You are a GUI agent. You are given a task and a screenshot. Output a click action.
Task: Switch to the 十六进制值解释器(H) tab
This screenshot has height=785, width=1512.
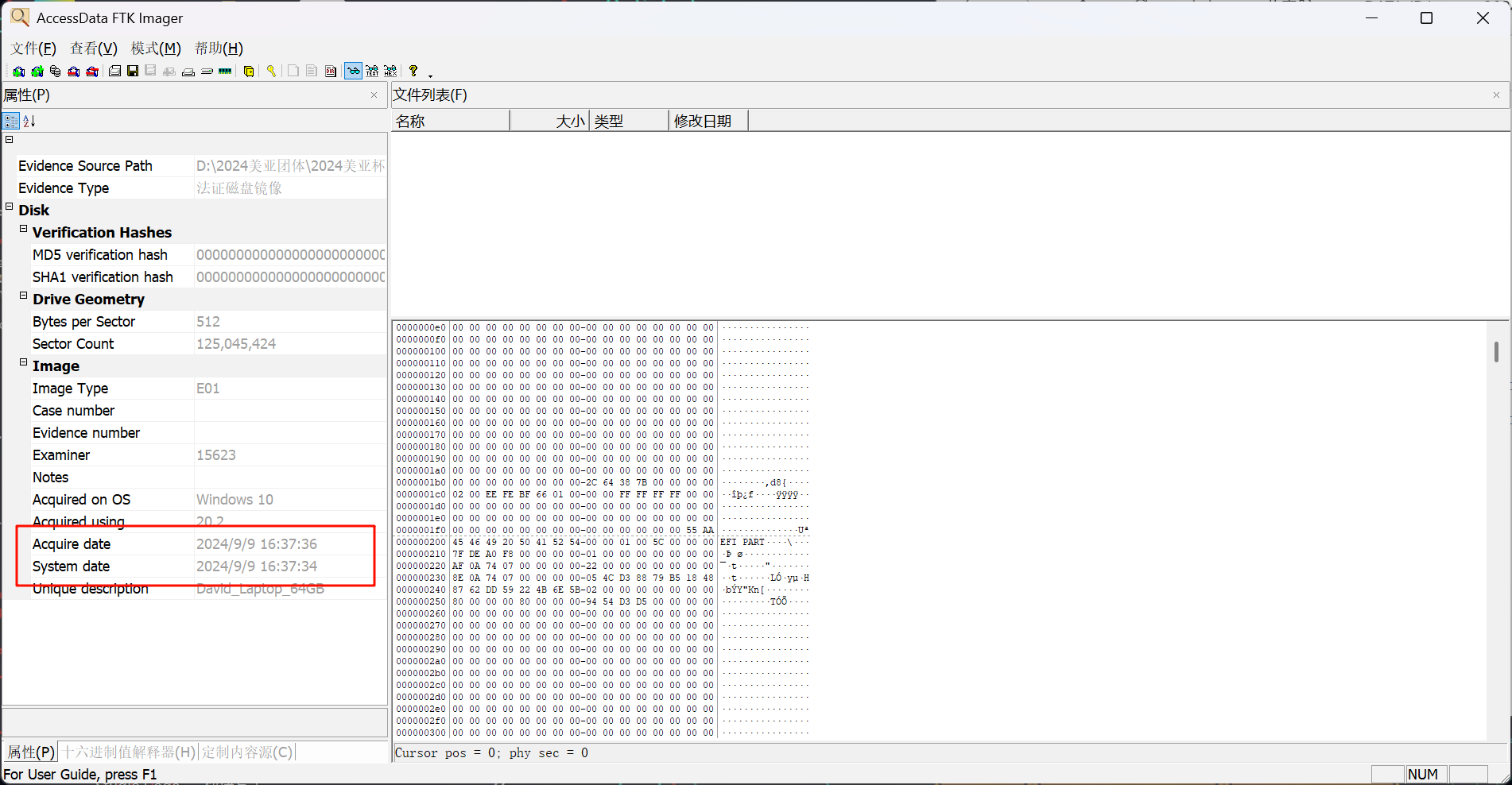129,752
